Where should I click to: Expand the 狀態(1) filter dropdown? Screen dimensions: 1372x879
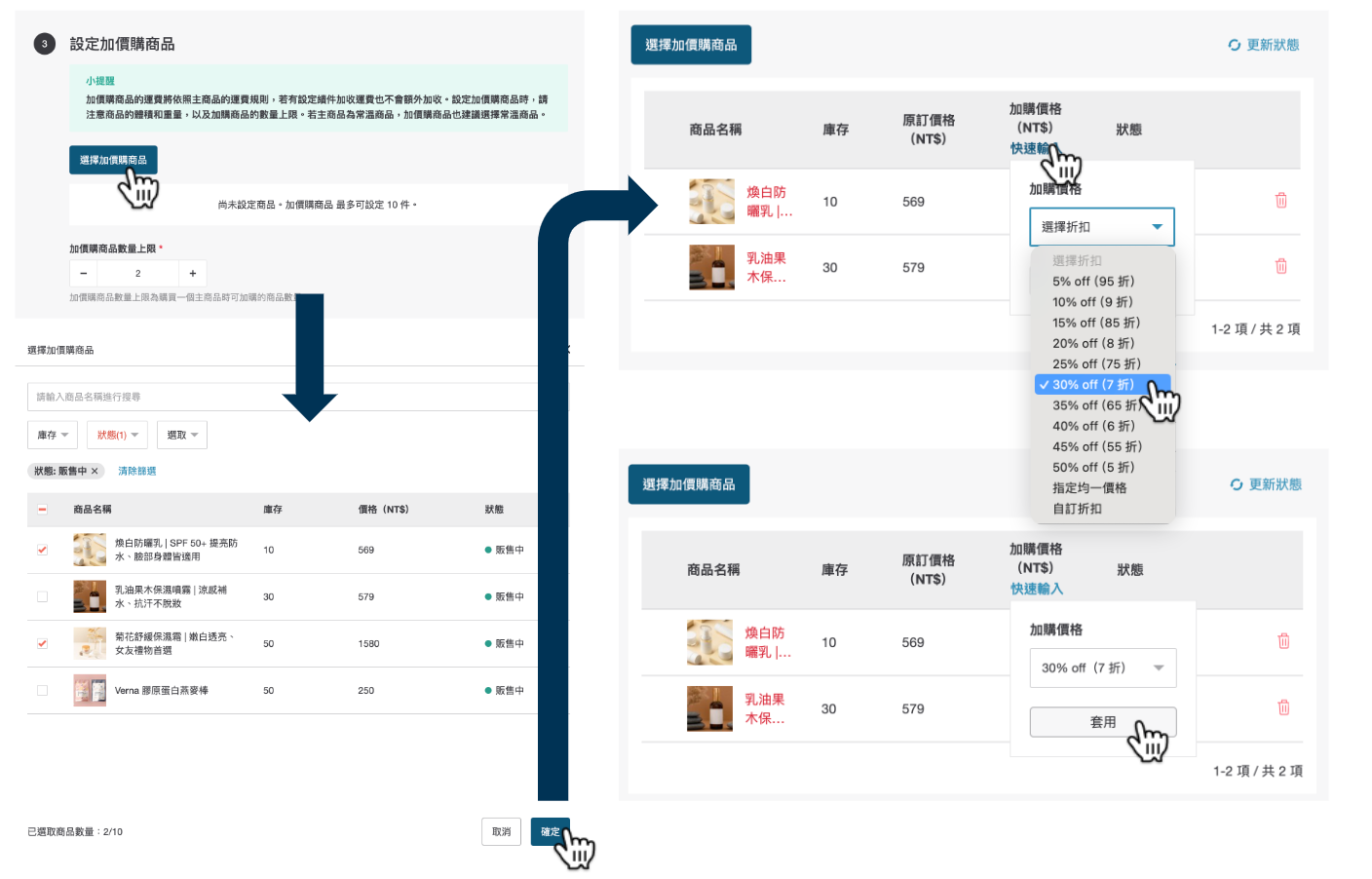[118, 436]
